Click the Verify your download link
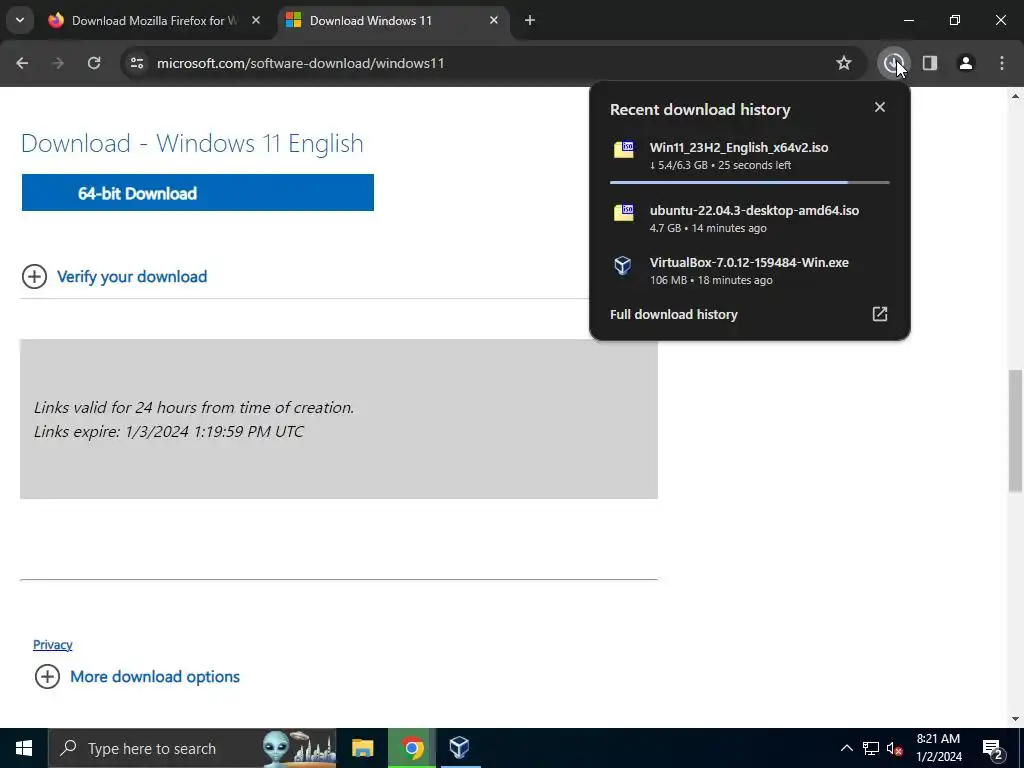 coord(132,277)
